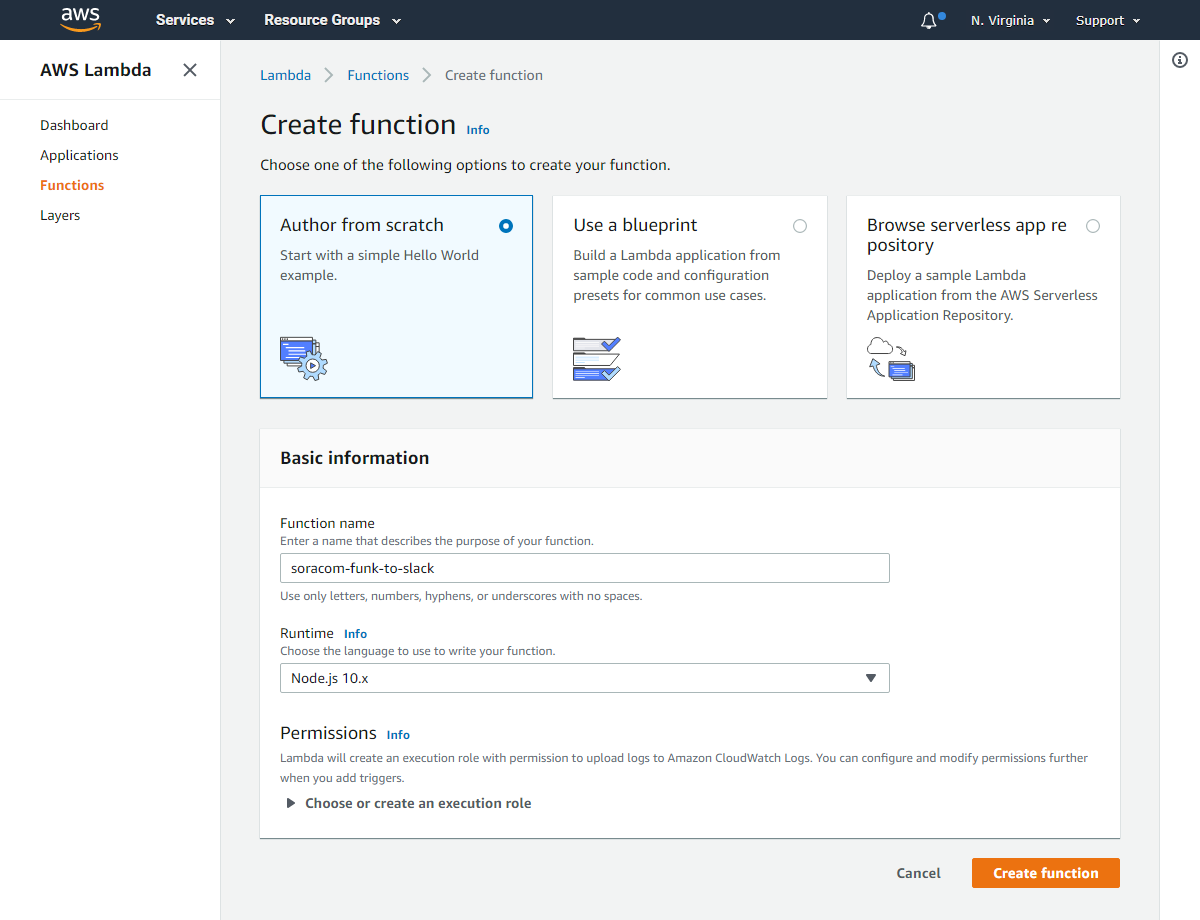This screenshot has width=1200, height=920.
Task: Open the notifications bell
Action: click(929, 21)
